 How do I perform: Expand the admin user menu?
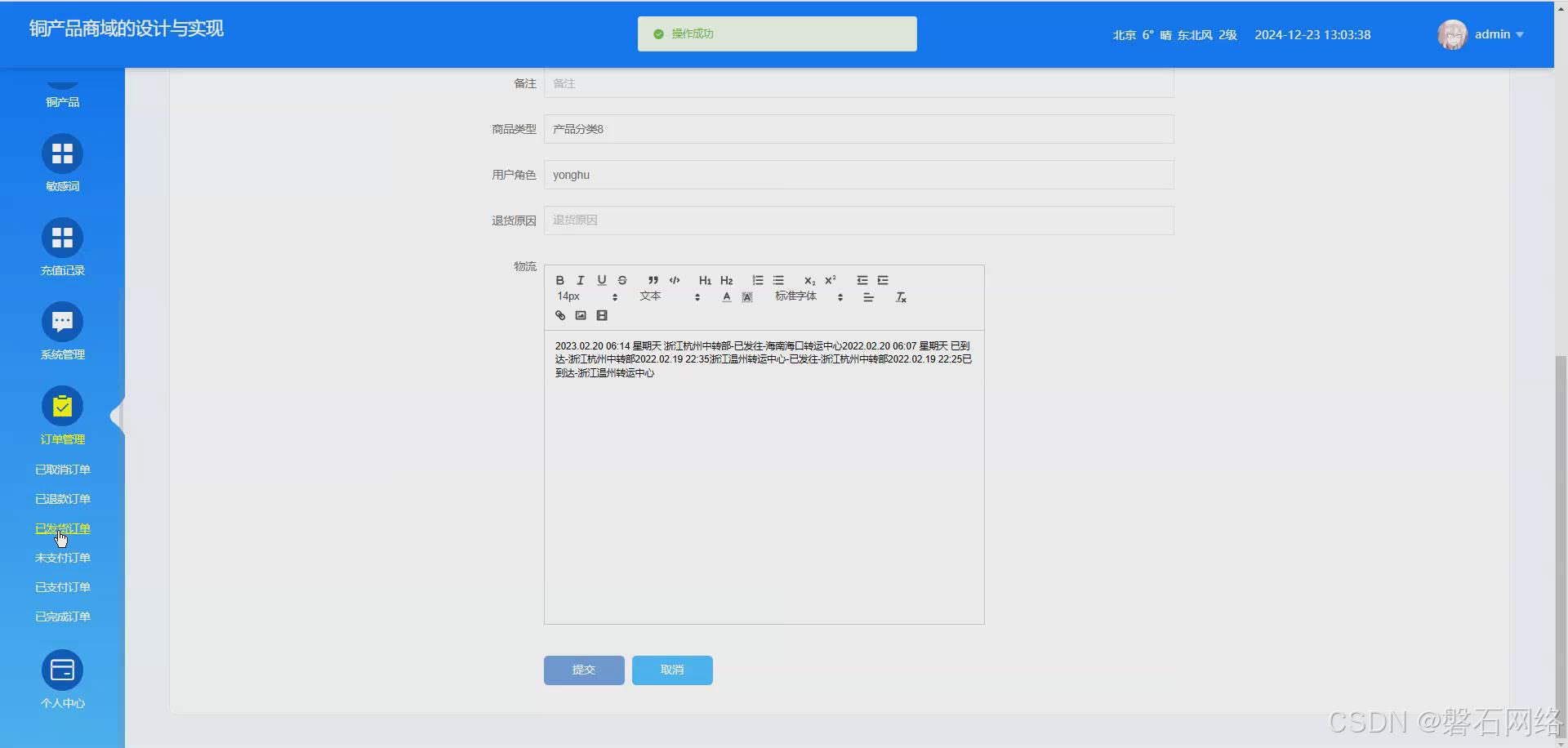(1499, 34)
